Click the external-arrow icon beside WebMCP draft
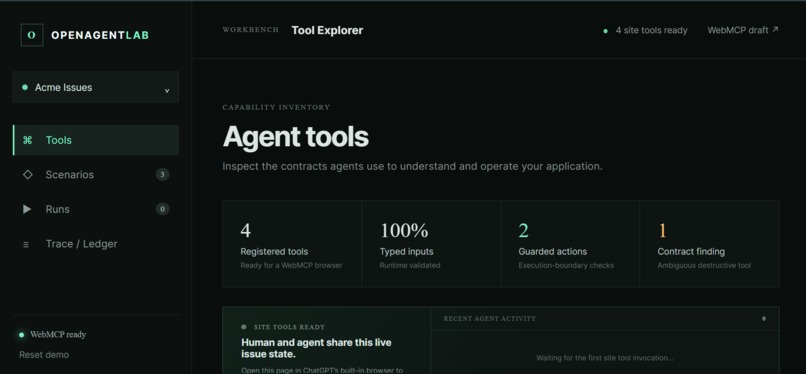806x374 pixels. [x=775, y=29]
